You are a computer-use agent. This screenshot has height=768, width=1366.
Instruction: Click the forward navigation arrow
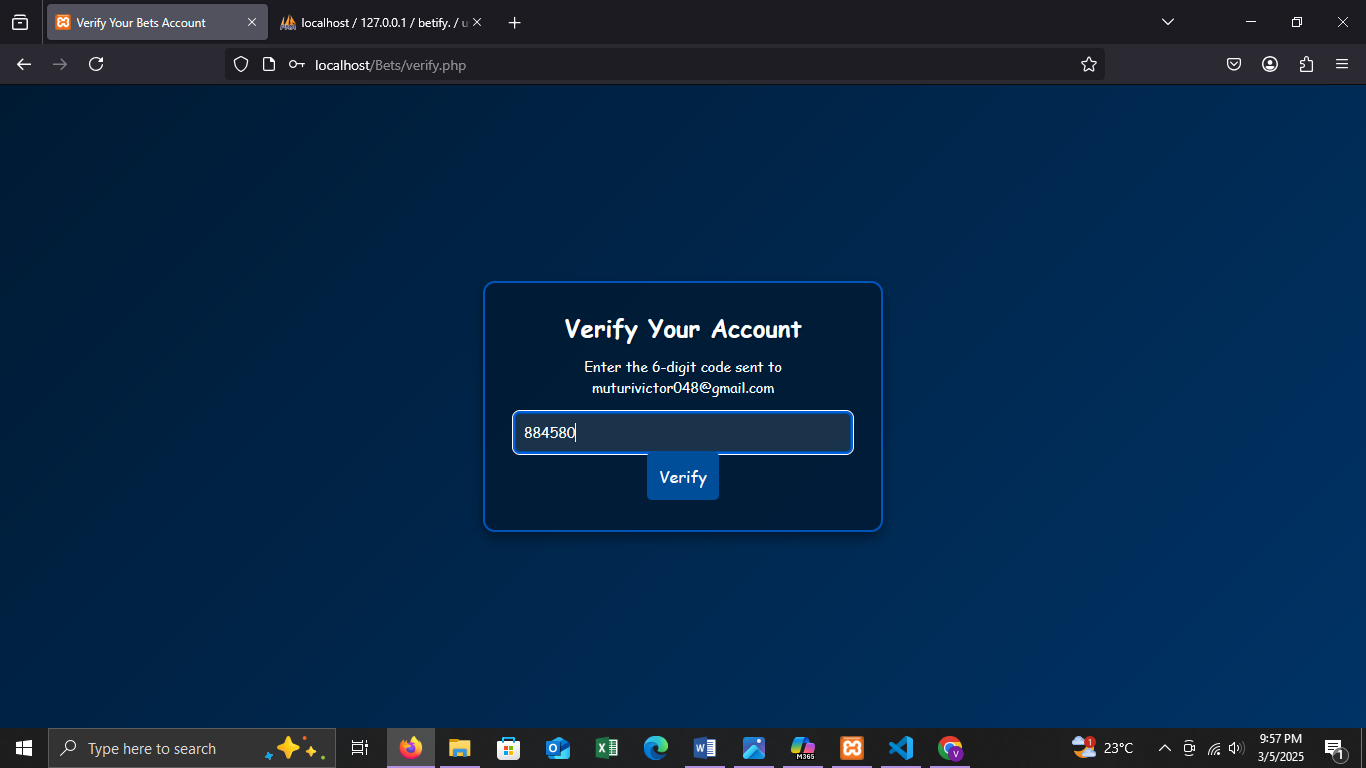click(60, 64)
